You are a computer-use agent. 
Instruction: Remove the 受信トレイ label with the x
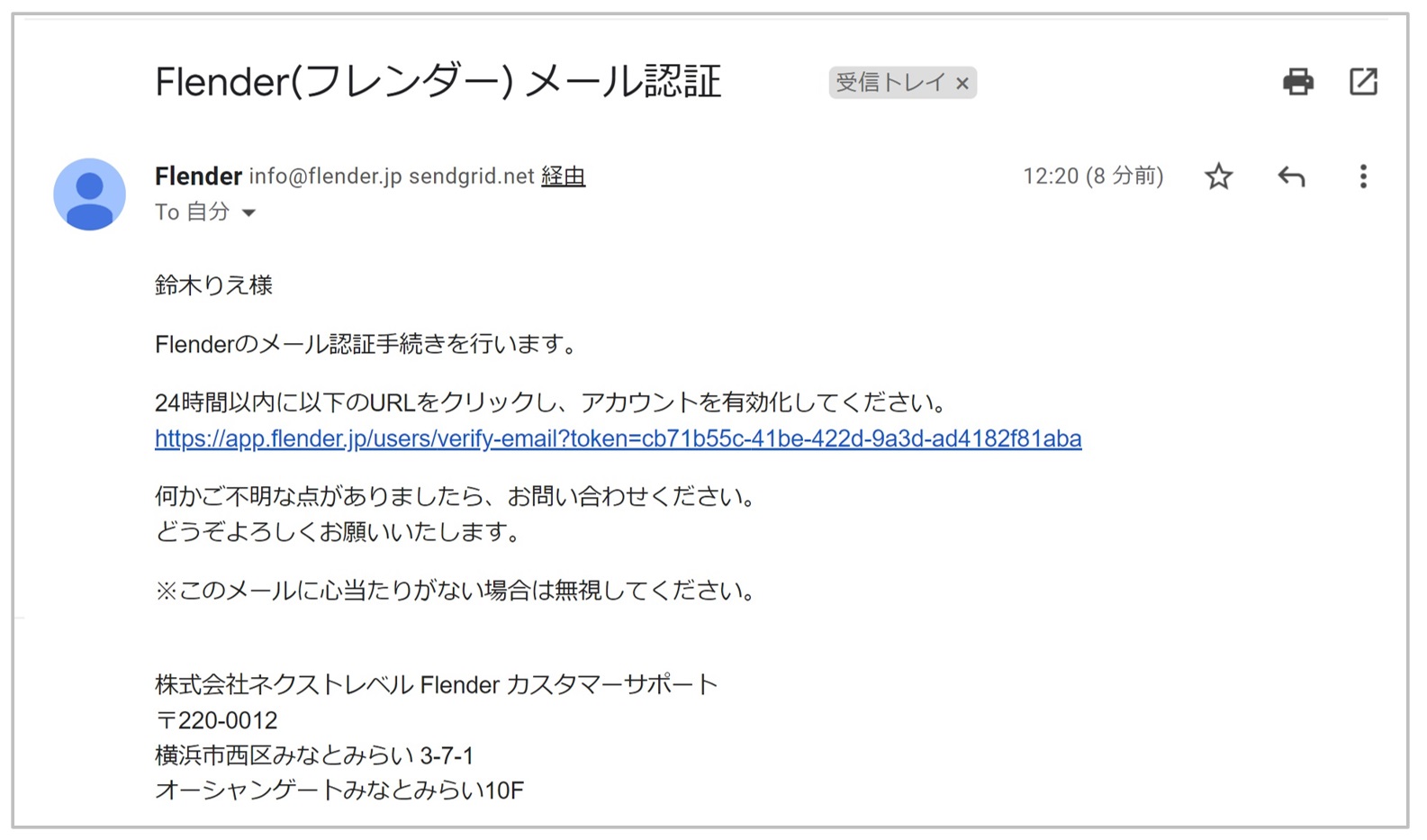point(962,84)
